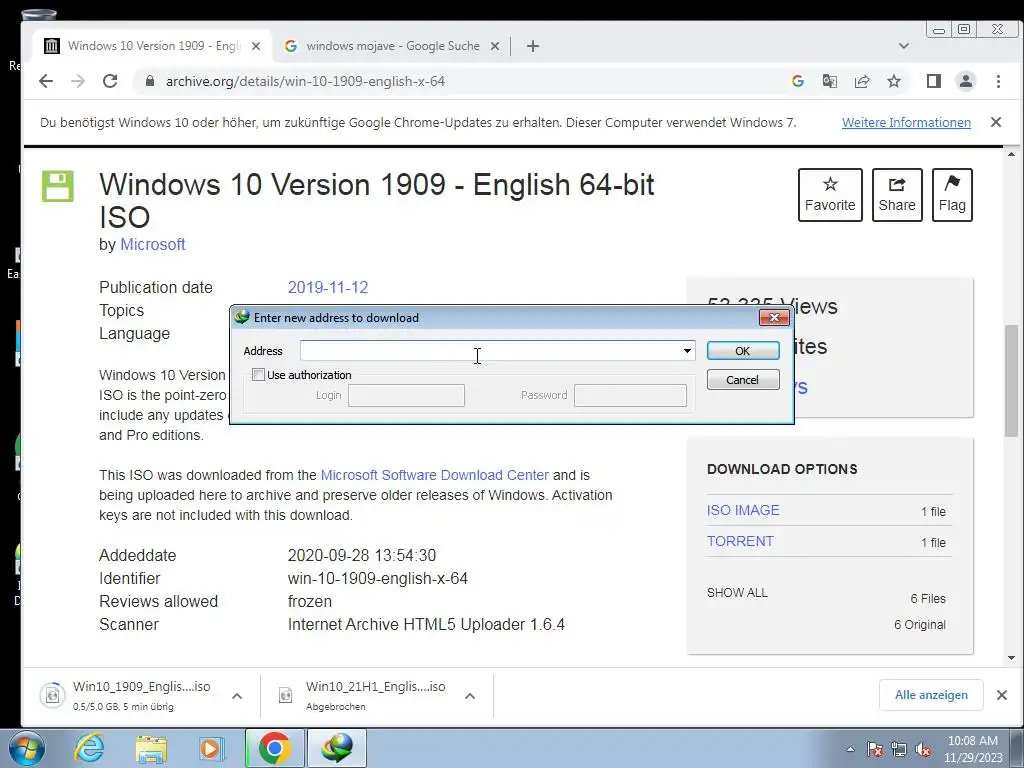Click OK in download dialog

point(743,351)
